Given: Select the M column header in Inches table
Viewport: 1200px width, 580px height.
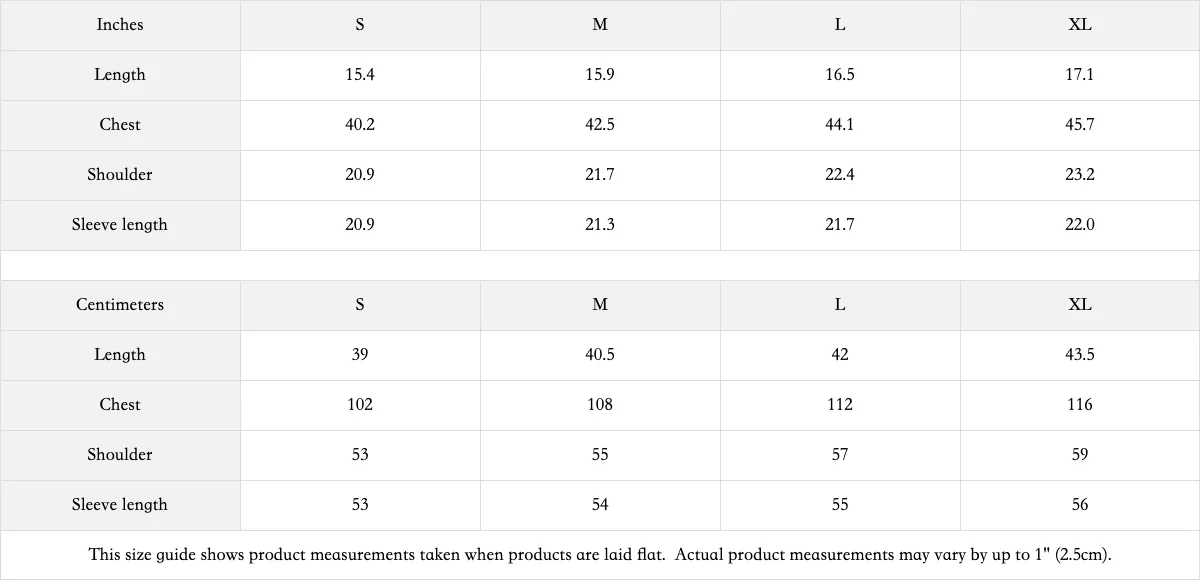Looking at the screenshot, I should pos(600,25).
